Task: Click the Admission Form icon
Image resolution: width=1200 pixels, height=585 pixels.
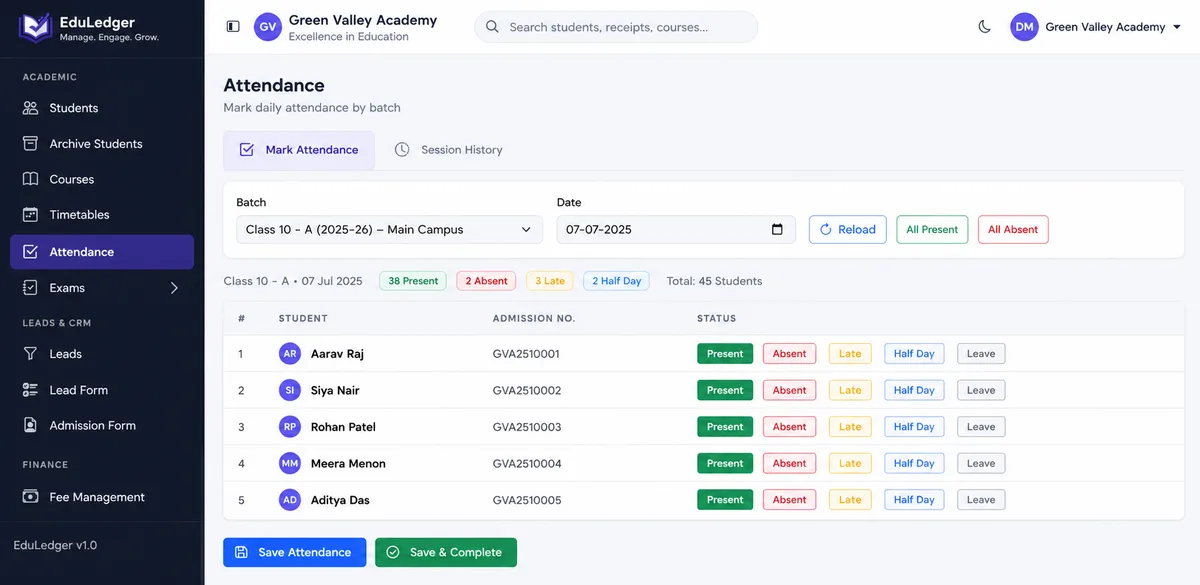Action: click(x=30, y=425)
